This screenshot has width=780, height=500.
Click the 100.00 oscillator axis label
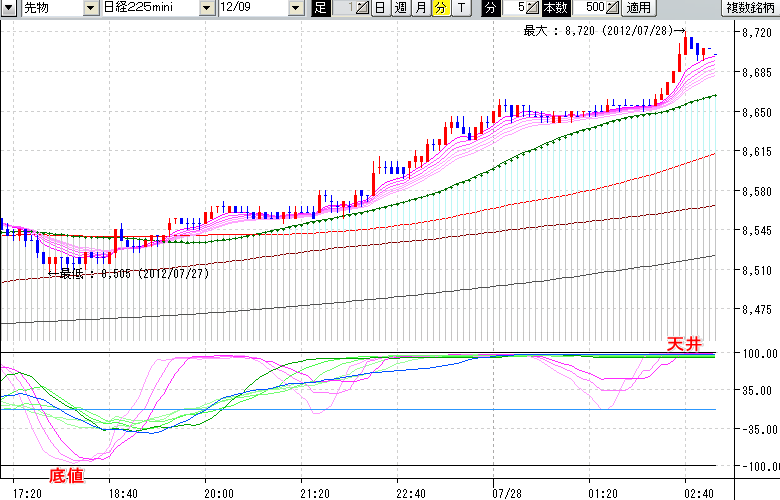click(x=760, y=354)
